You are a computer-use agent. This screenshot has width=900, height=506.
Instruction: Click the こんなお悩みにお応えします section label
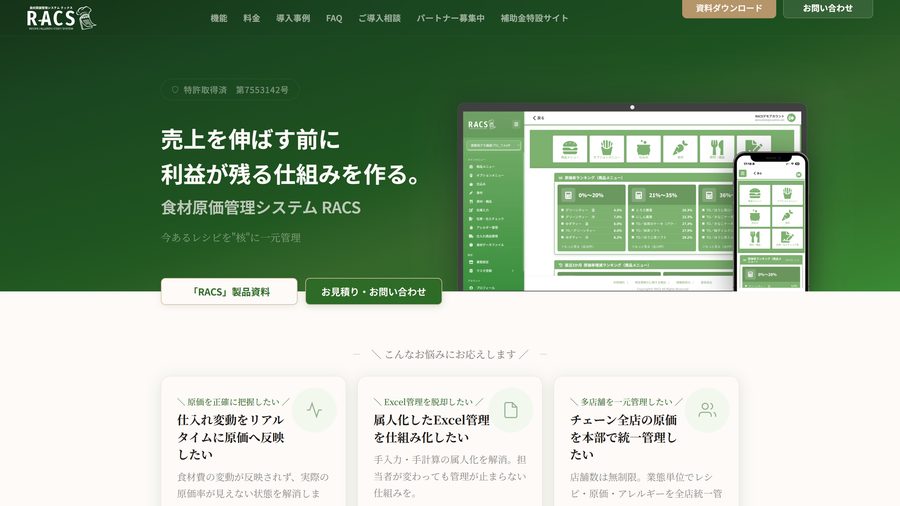point(450,355)
